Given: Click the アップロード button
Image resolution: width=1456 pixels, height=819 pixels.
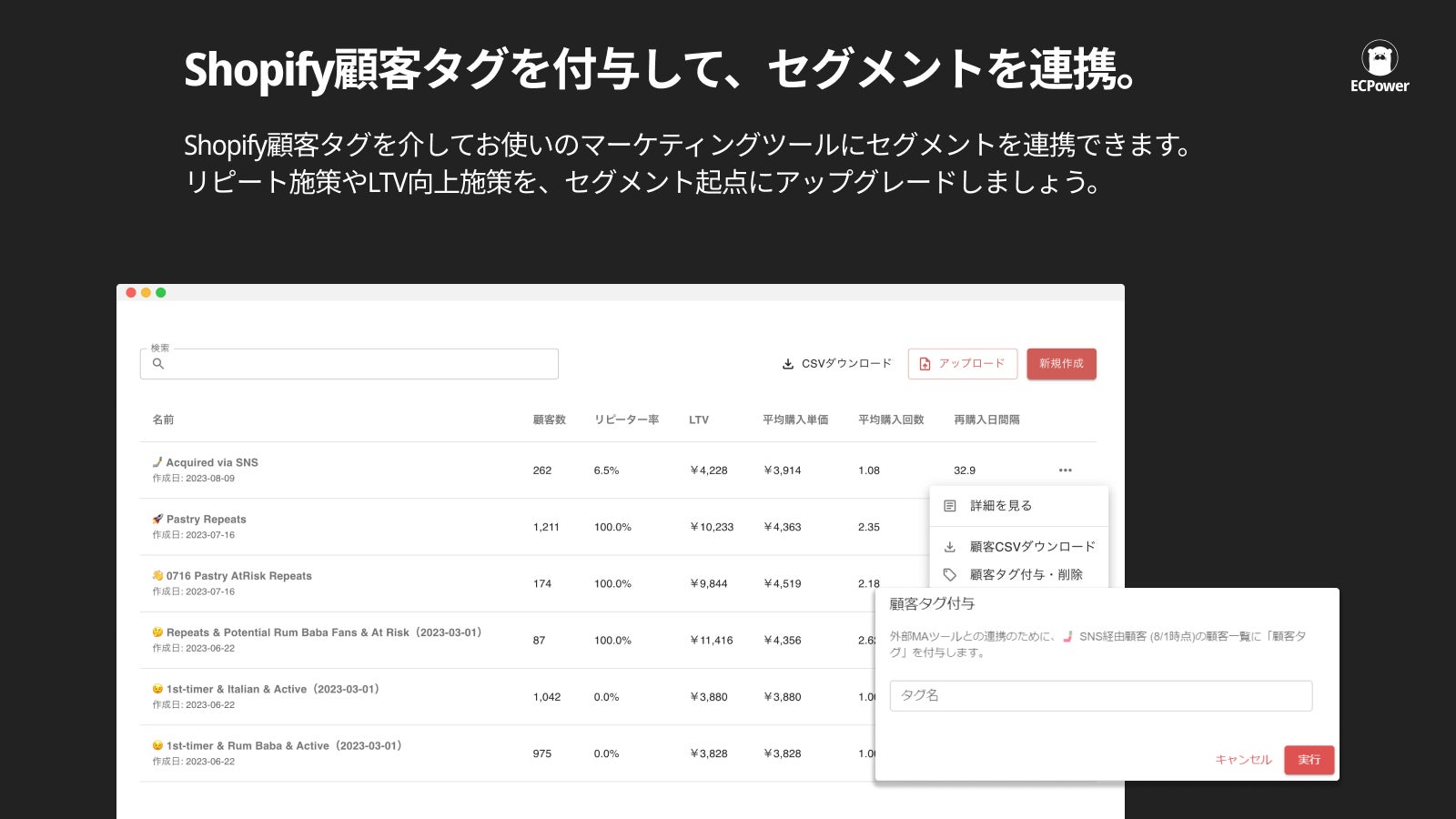Looking at the screenshot, I should pos(963,364).
